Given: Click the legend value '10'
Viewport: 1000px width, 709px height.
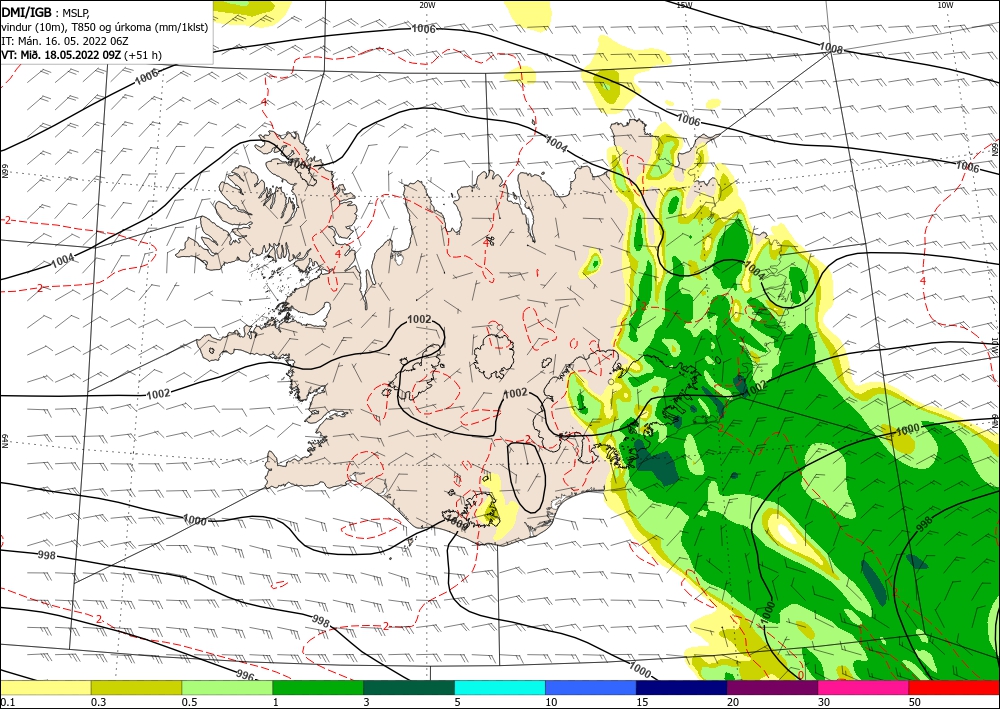Looking at the screenshot, I should [551, 702].
